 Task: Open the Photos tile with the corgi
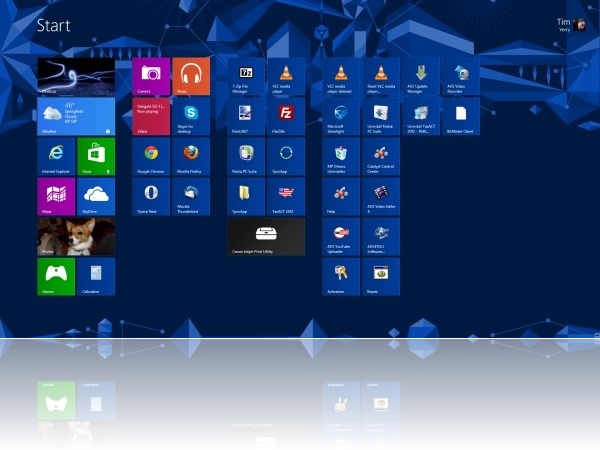(76, 236)
